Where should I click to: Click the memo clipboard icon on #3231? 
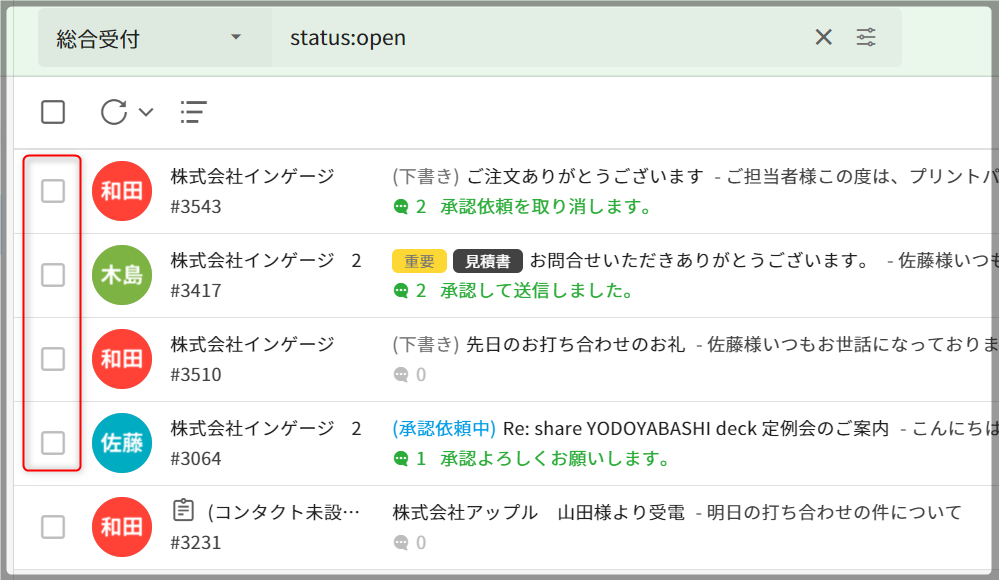click(183, 512)
